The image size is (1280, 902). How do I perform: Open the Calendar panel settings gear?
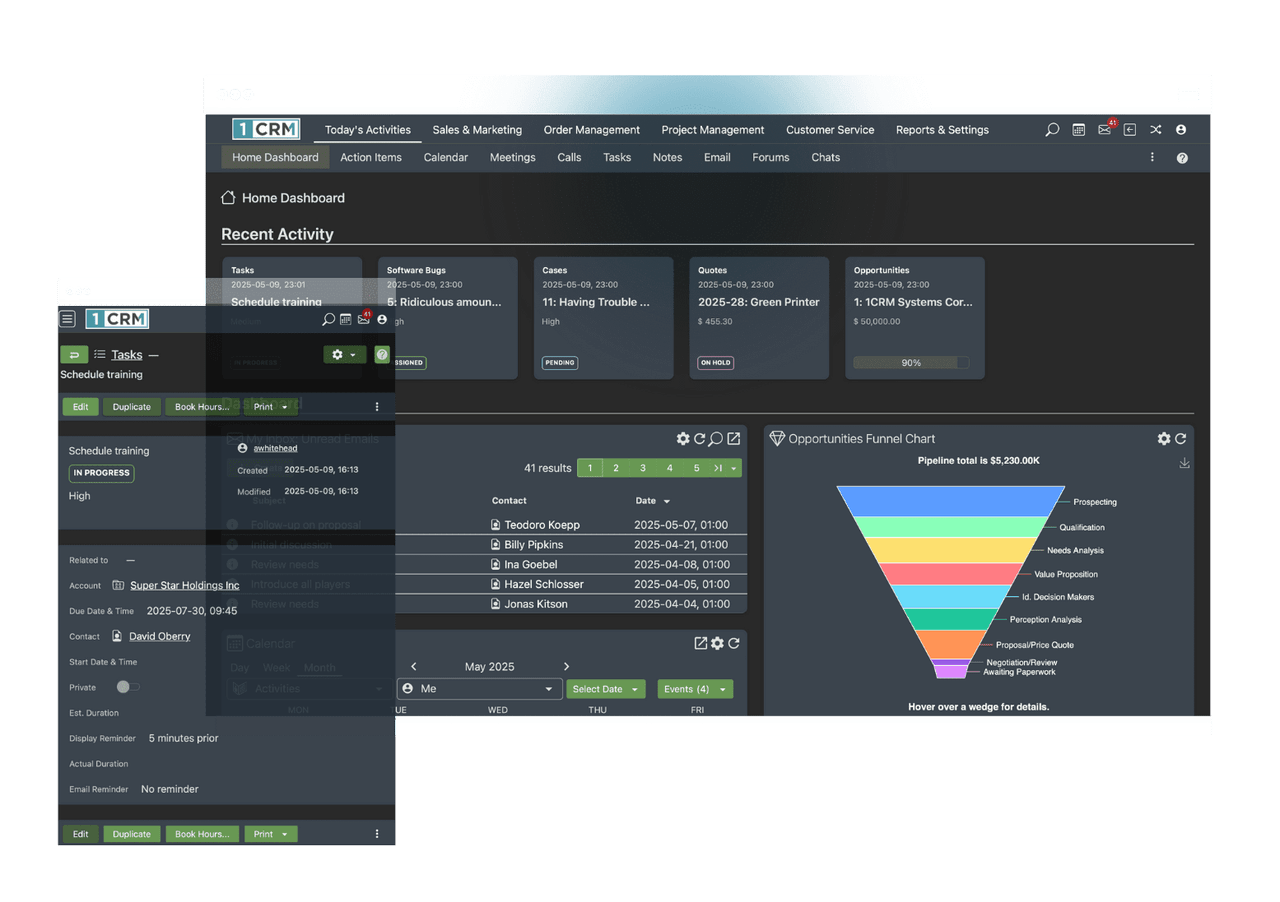tap(717, 643)
